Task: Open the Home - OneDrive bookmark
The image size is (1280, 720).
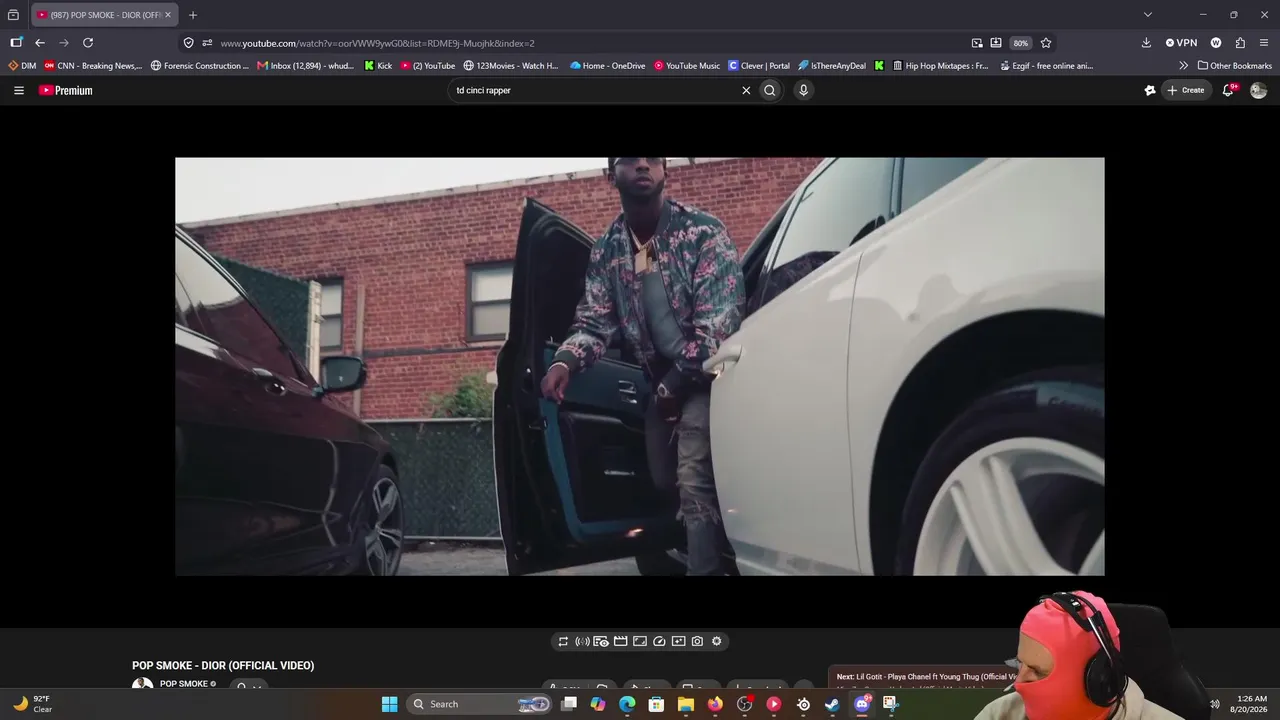Action: point(608,66)
